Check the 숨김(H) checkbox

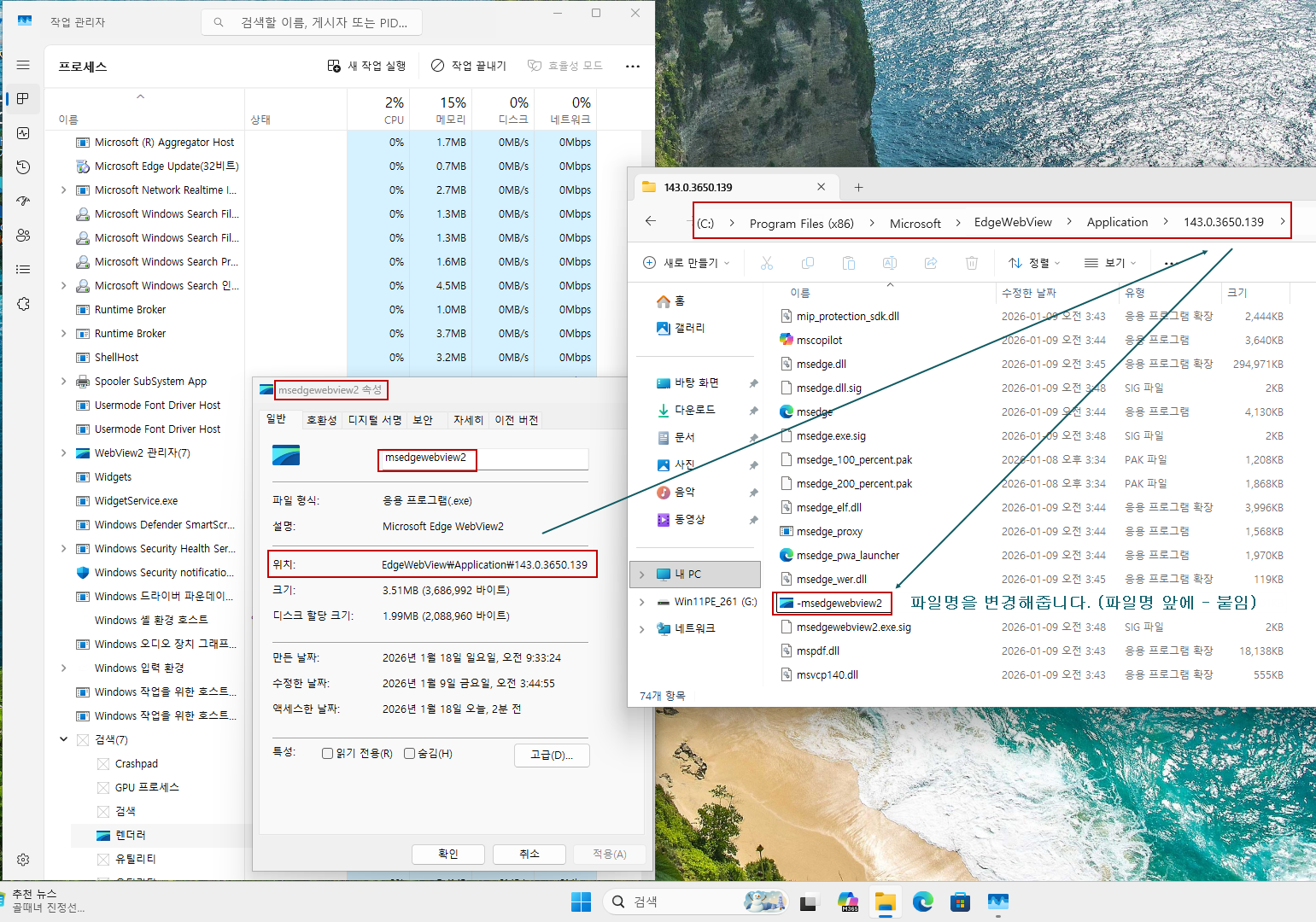tap(409, 754)
